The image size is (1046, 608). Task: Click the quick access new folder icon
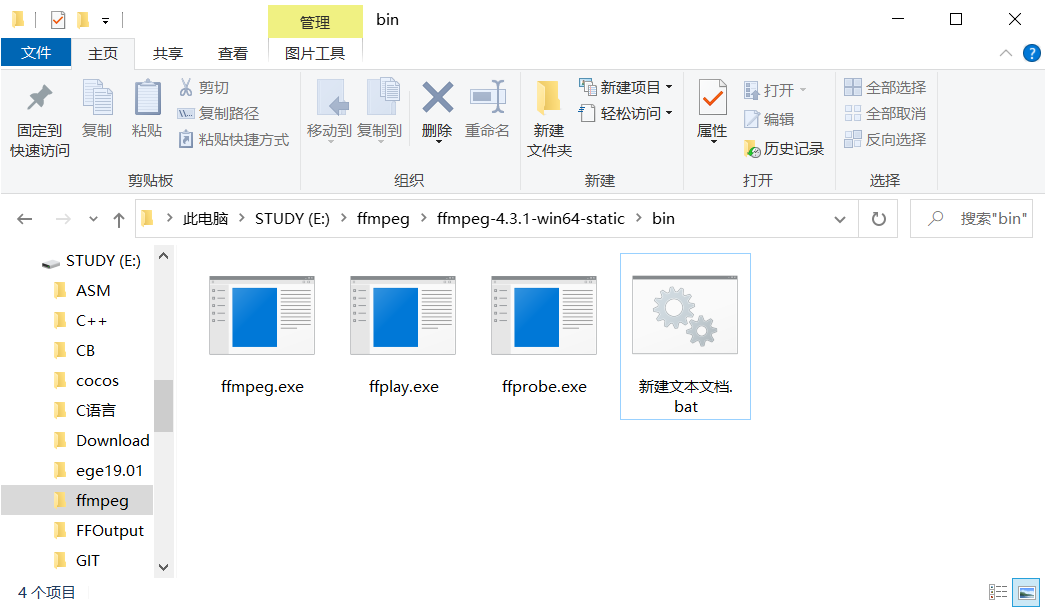[x=83, y=20]
